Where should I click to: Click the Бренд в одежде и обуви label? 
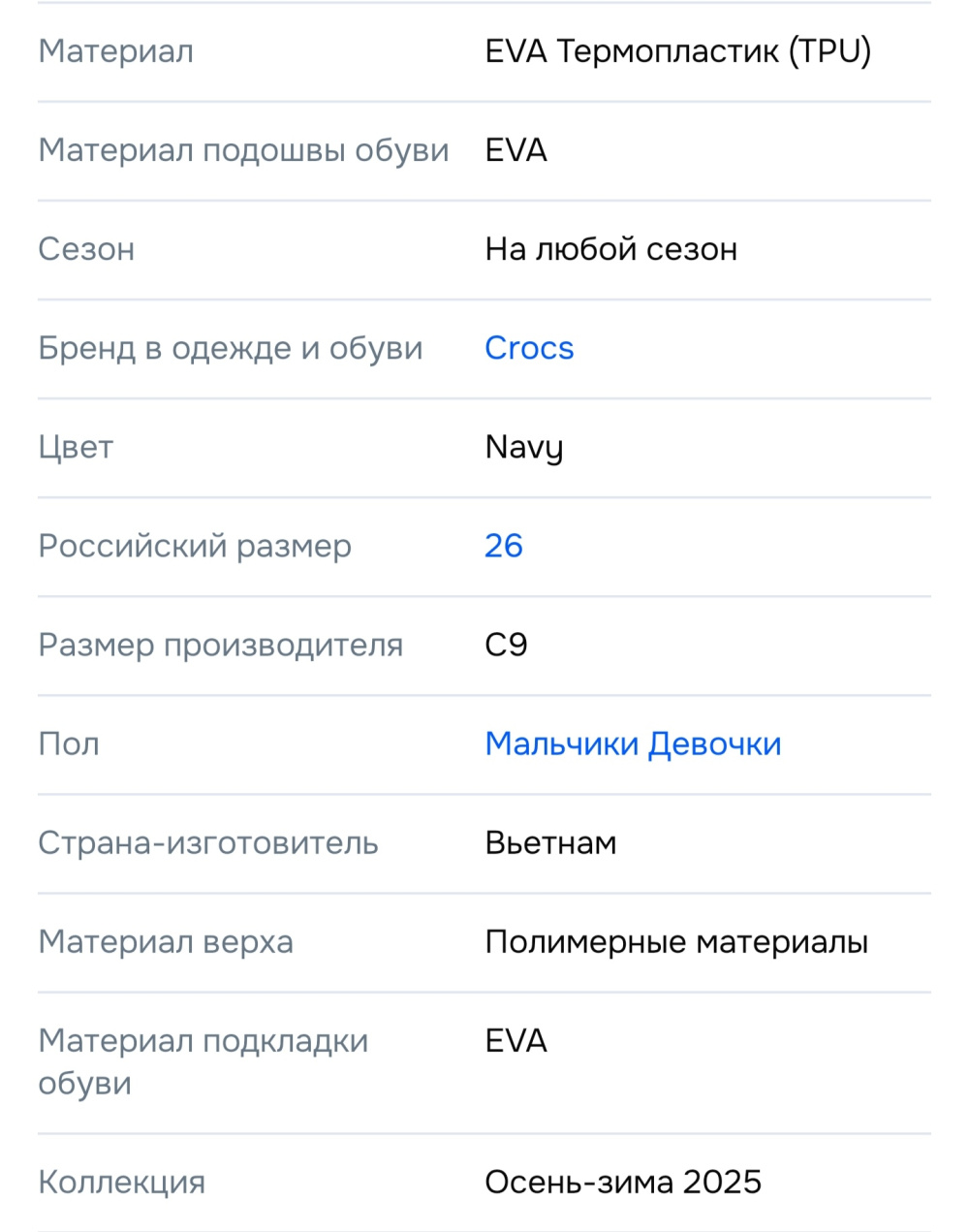coord(230,348)
